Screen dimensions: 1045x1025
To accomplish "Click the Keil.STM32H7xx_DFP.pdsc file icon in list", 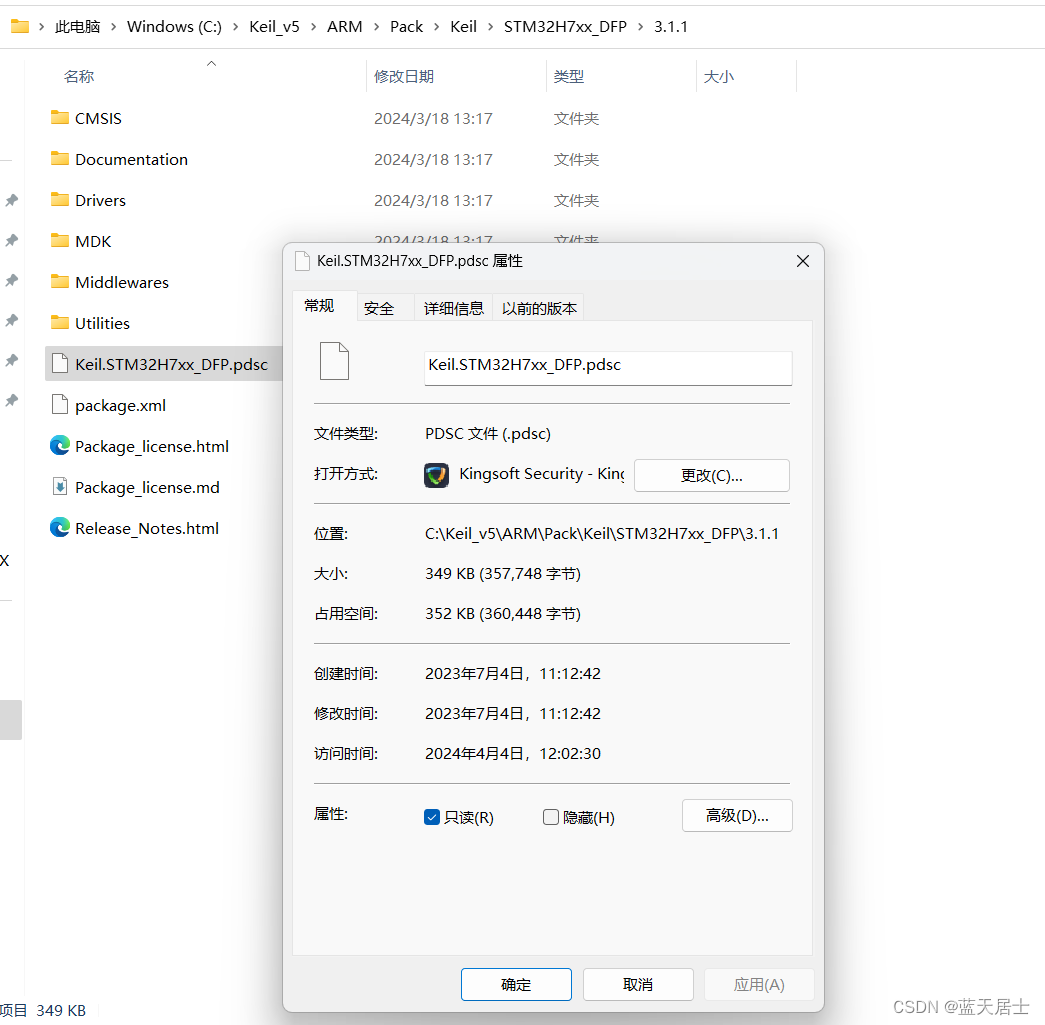I will click(60, 364).
